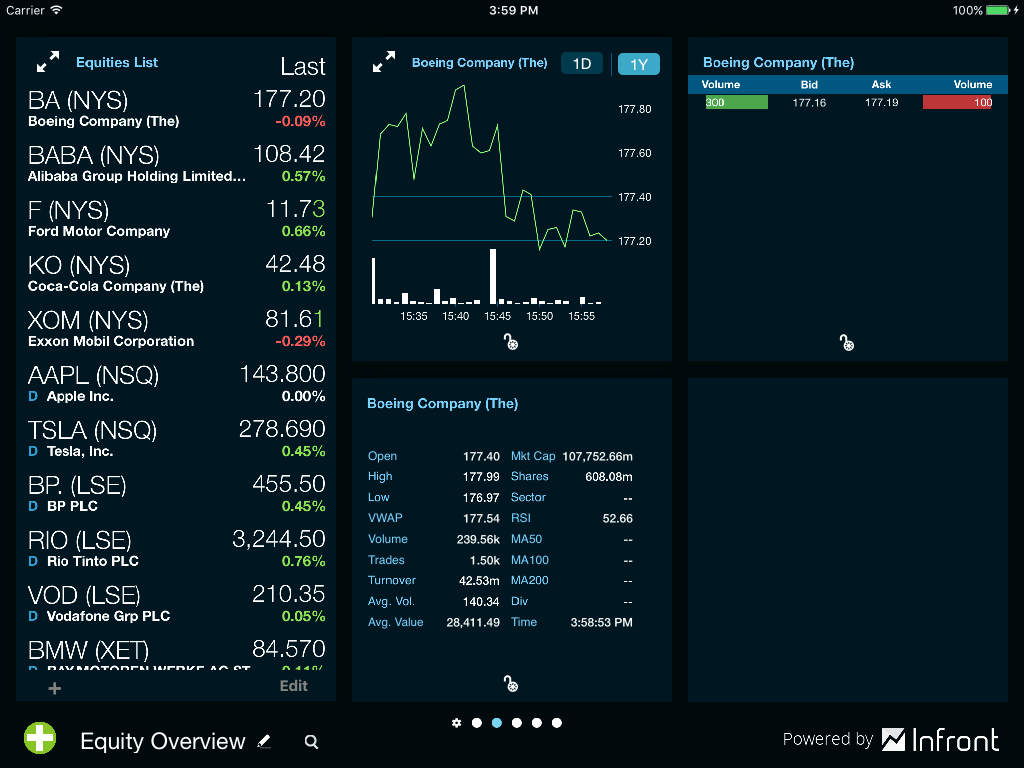
Task: Tap the Time value 3:58:53 PM
Action: pos(601,622)
